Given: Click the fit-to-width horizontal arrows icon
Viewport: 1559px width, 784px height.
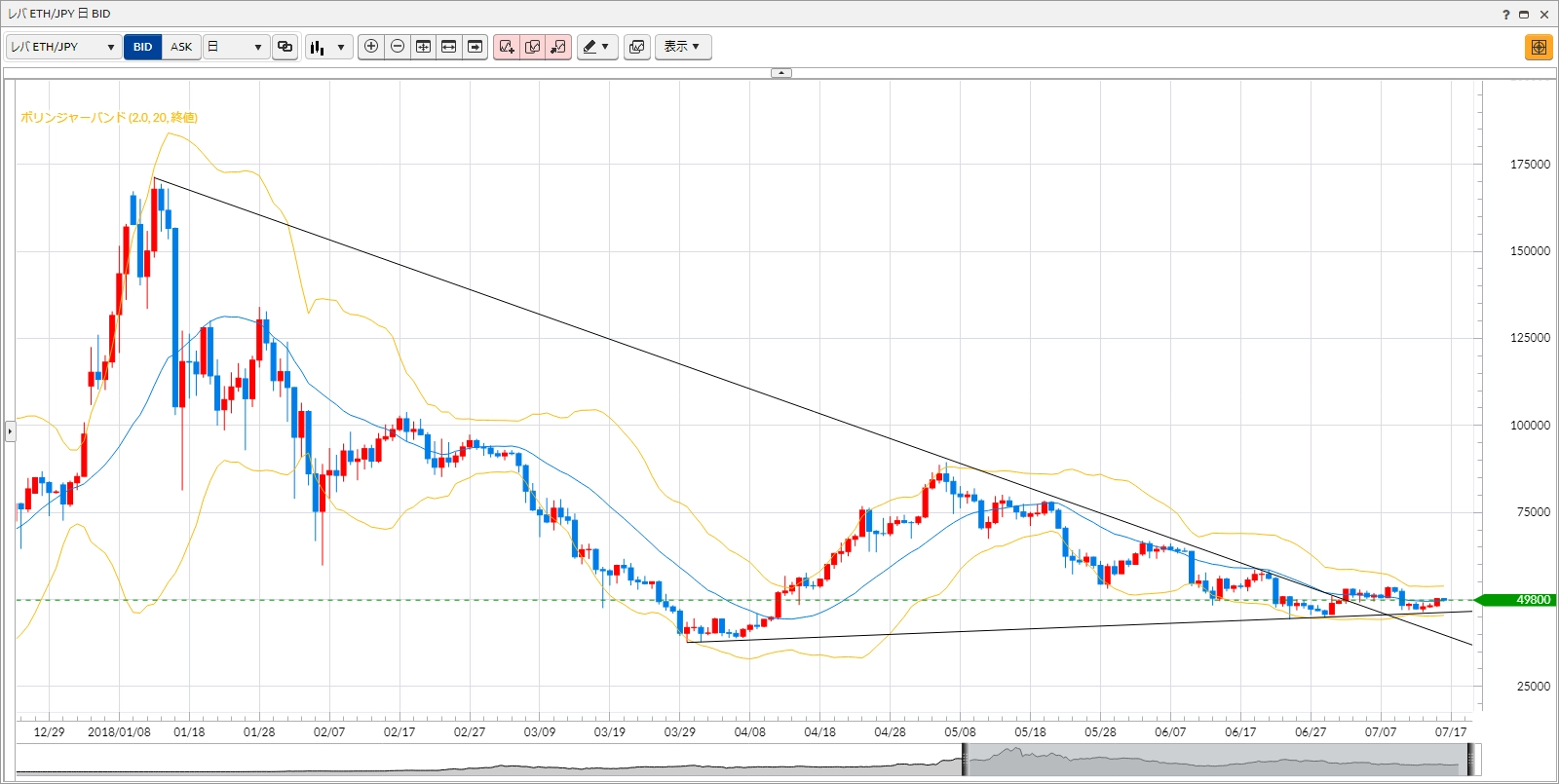Looking at the screenshot, I should click(x=449, y=47).
